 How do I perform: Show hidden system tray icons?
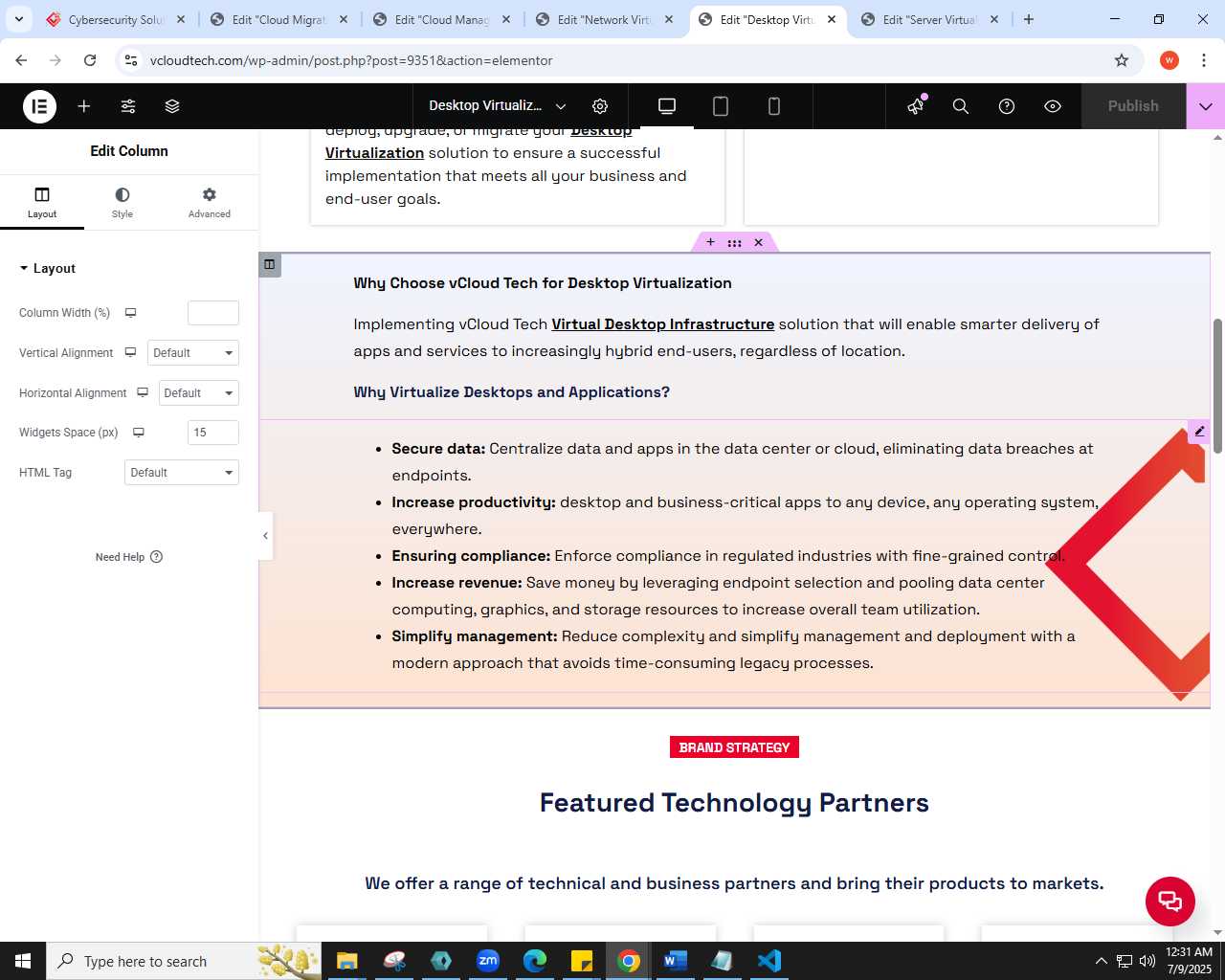[1101, 961]
